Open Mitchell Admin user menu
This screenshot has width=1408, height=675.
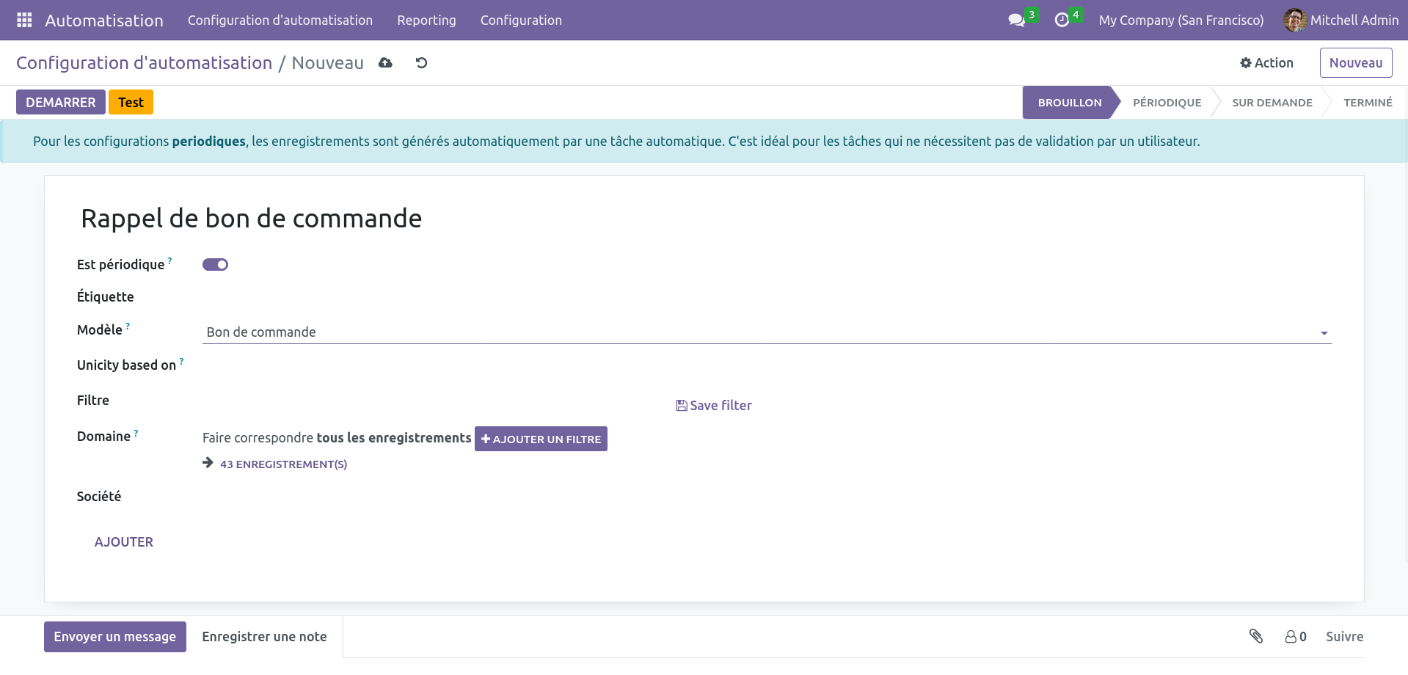click(1341, 20)
